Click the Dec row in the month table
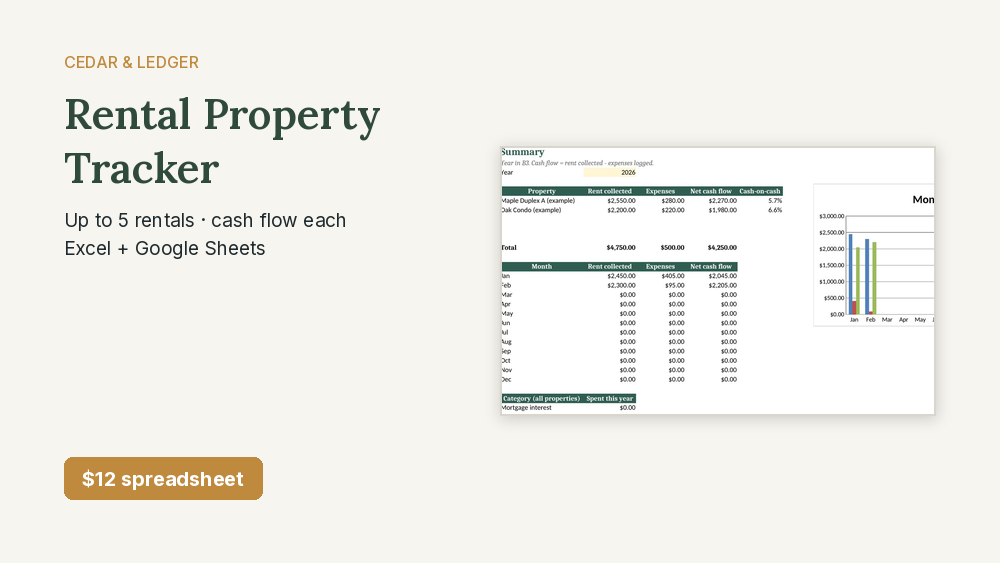Screen dimensions: 1000x563 pos(619,379)
